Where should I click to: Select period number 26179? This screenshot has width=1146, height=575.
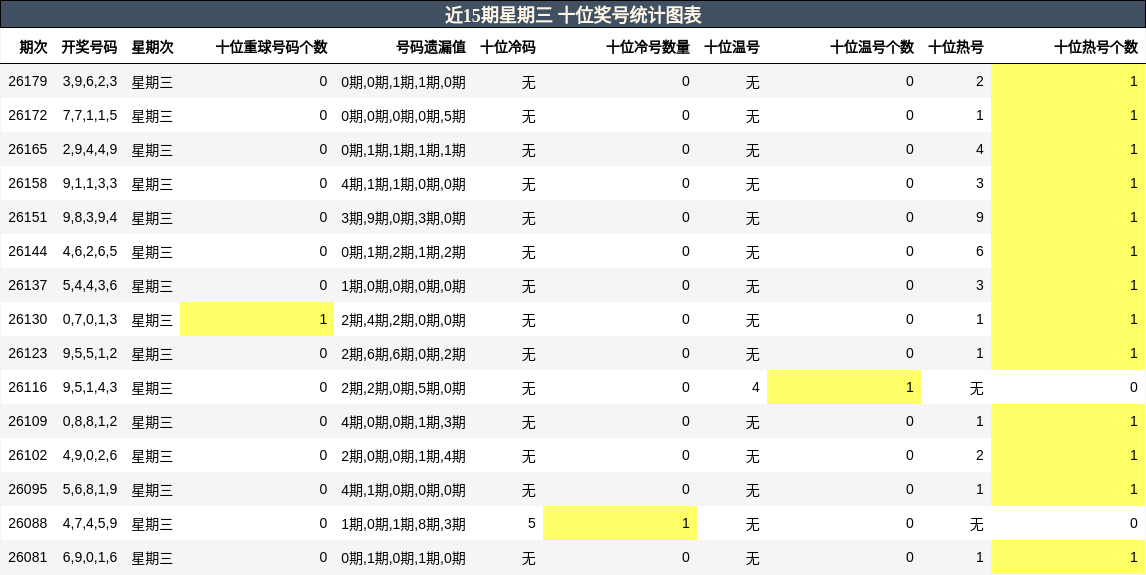click(28, 81)
